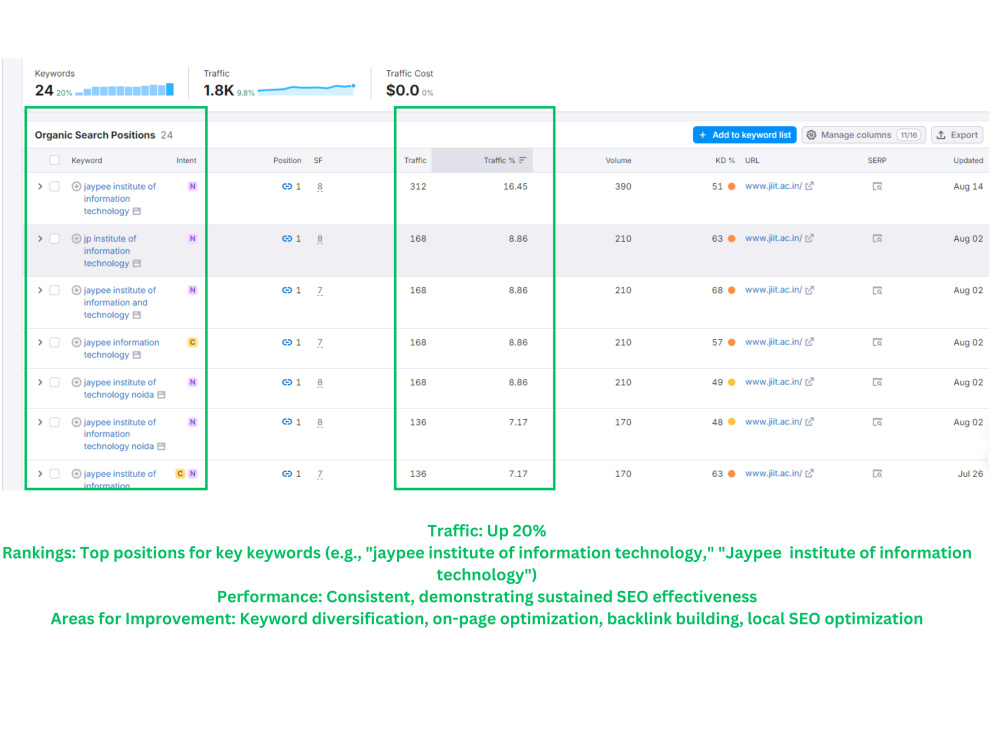The width and height of the screenshot is (1000, 750).
Task: Open www.jiit.ac.in link in the first row
Action: [x=774, y=186]
